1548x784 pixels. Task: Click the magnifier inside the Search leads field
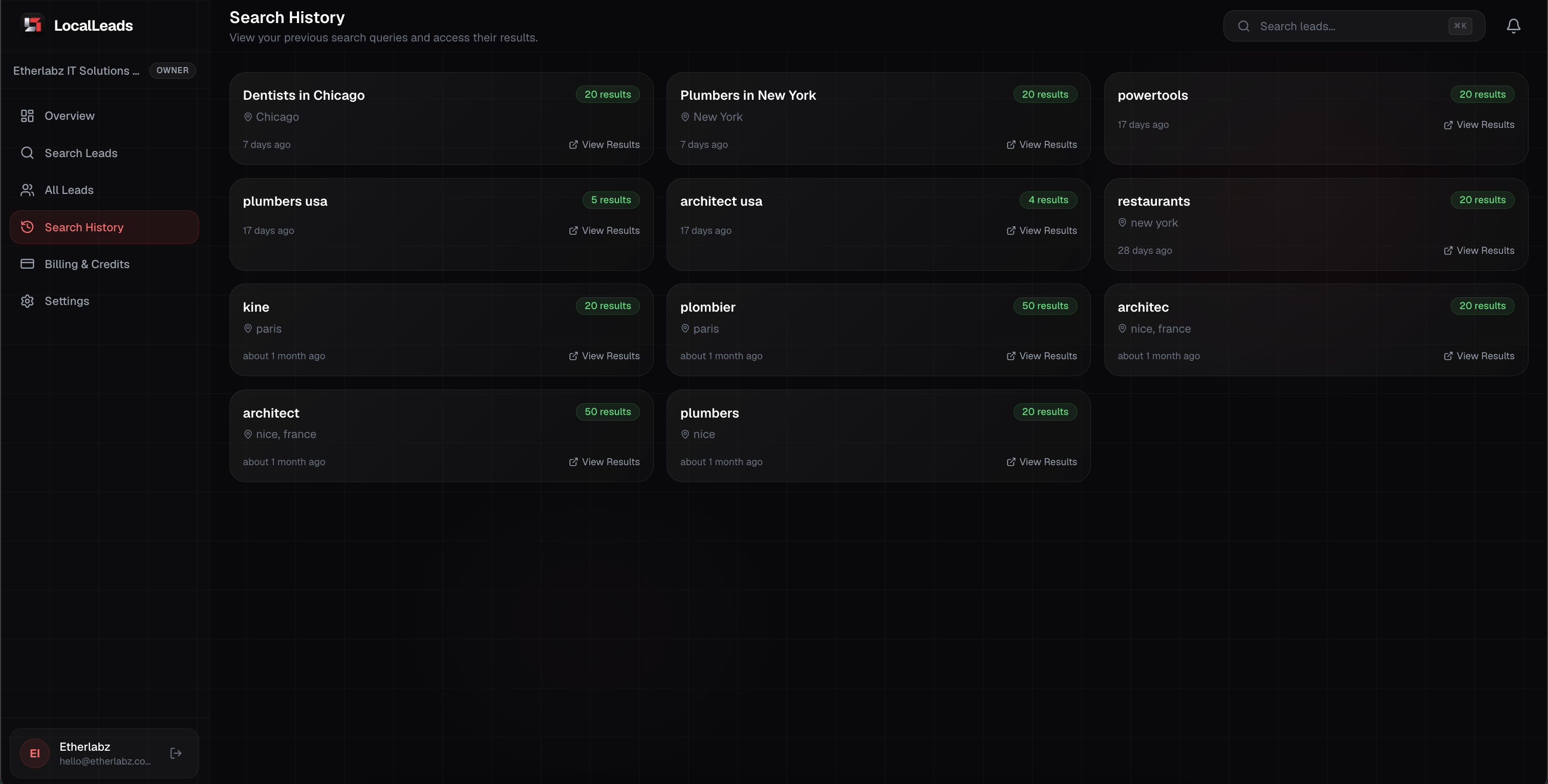(x=1244, y=26)
